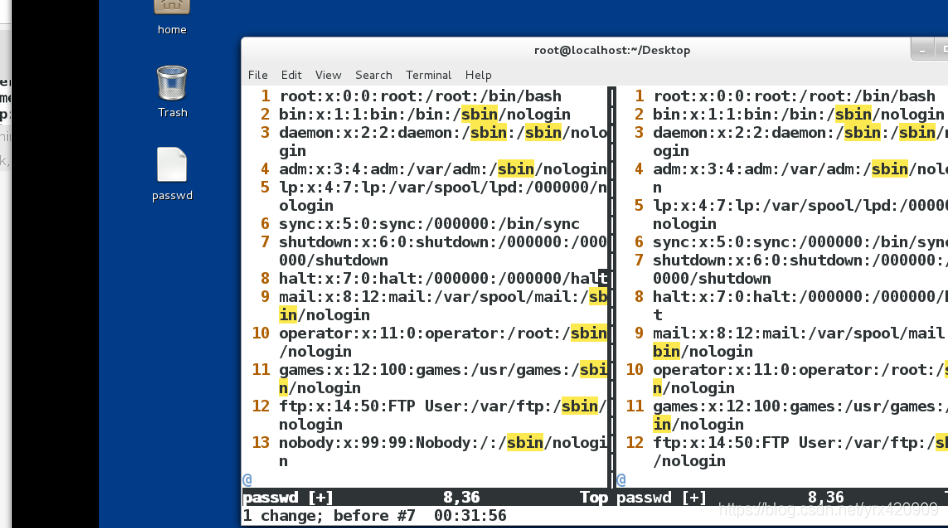Open the View menu

[328, 75]
